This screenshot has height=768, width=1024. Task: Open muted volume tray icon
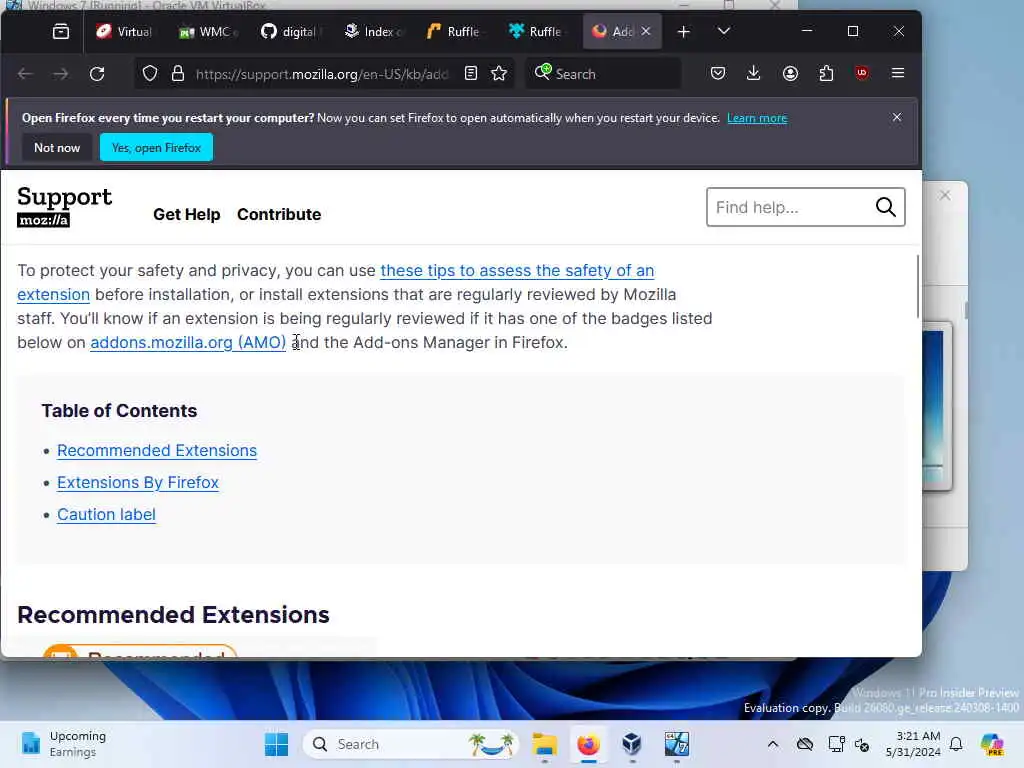click(x=862, y=744)
